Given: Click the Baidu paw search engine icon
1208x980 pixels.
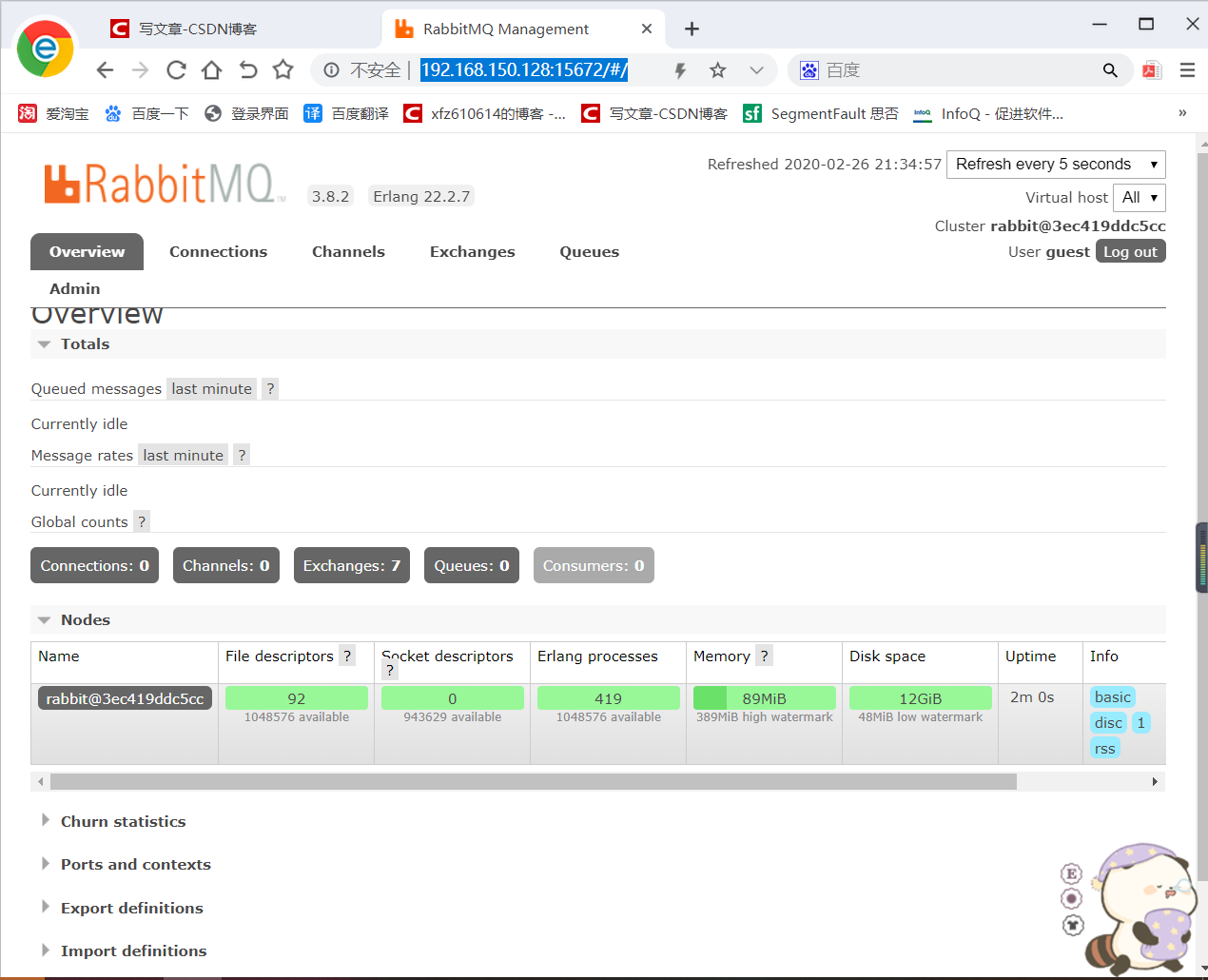Looking at the screenshot, I should click(x=809, y=69).
